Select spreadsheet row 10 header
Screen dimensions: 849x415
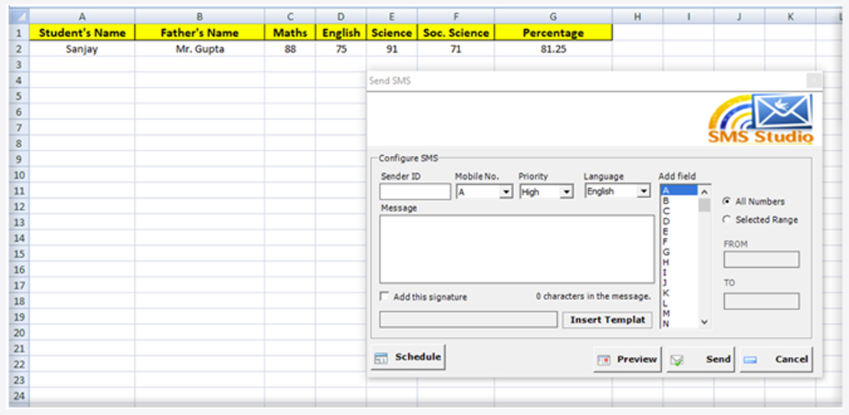[19, 175]
